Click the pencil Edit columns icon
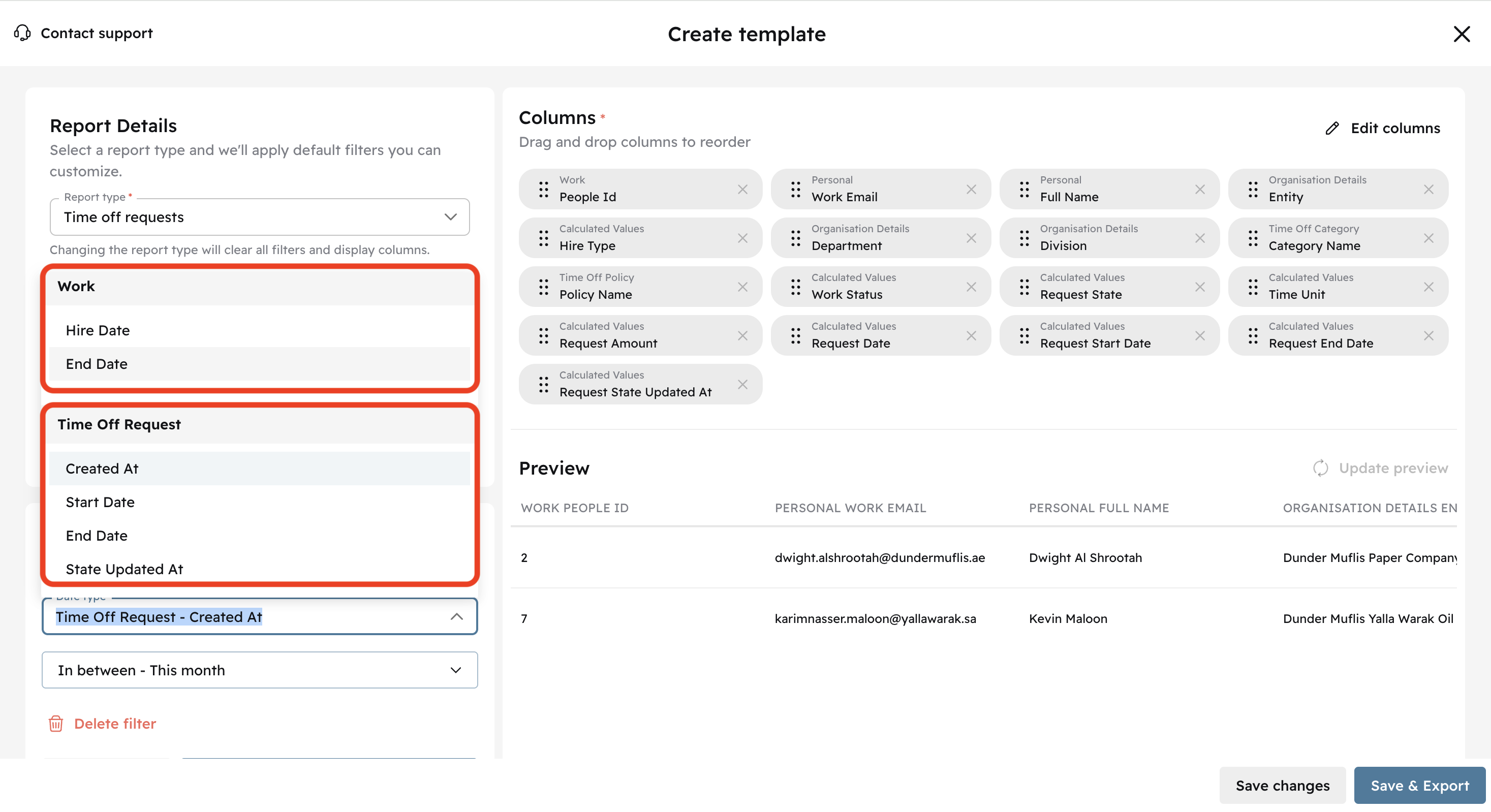This screenshot has width=1491, height=812. [x=1332, y=128]
